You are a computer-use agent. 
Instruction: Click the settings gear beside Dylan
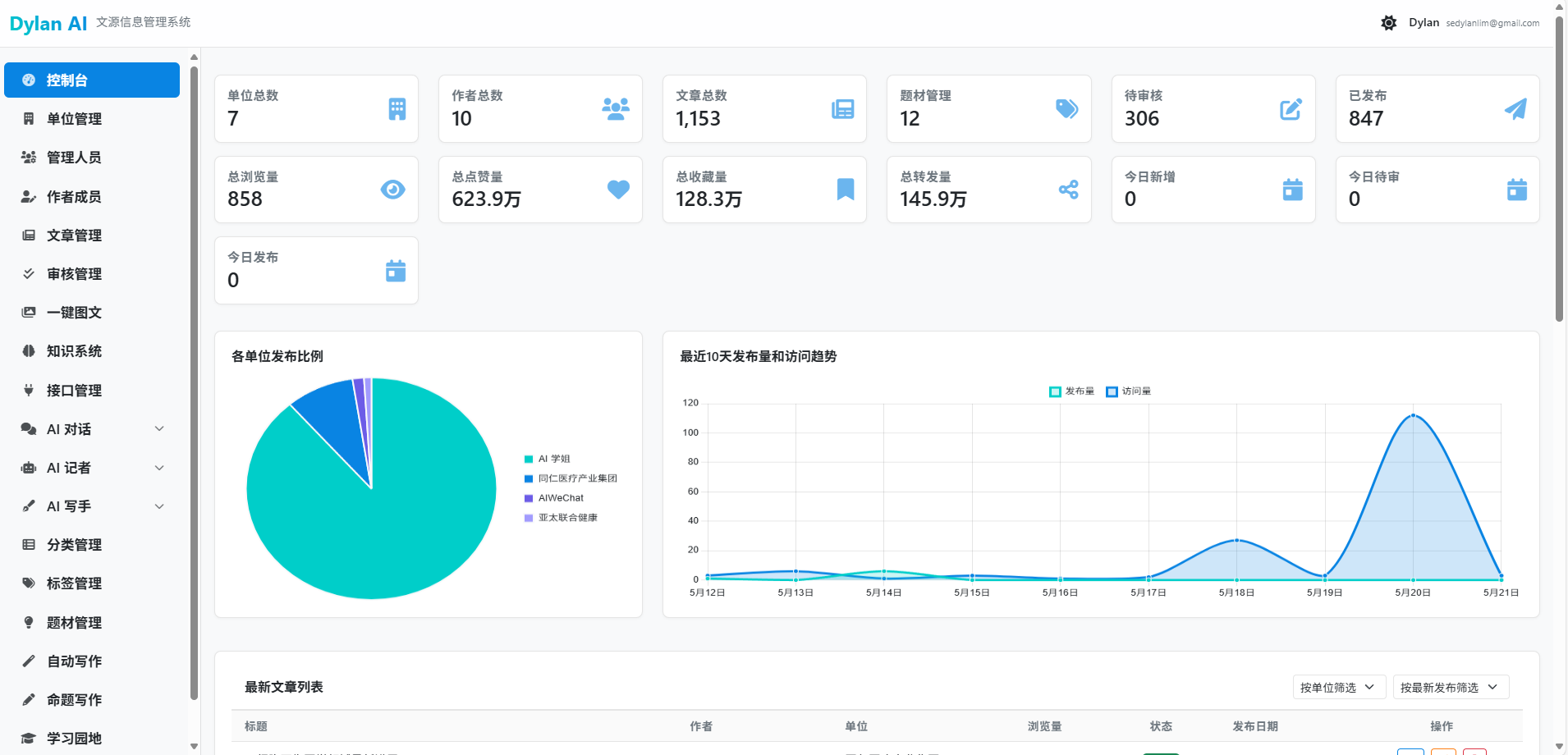1388,22
